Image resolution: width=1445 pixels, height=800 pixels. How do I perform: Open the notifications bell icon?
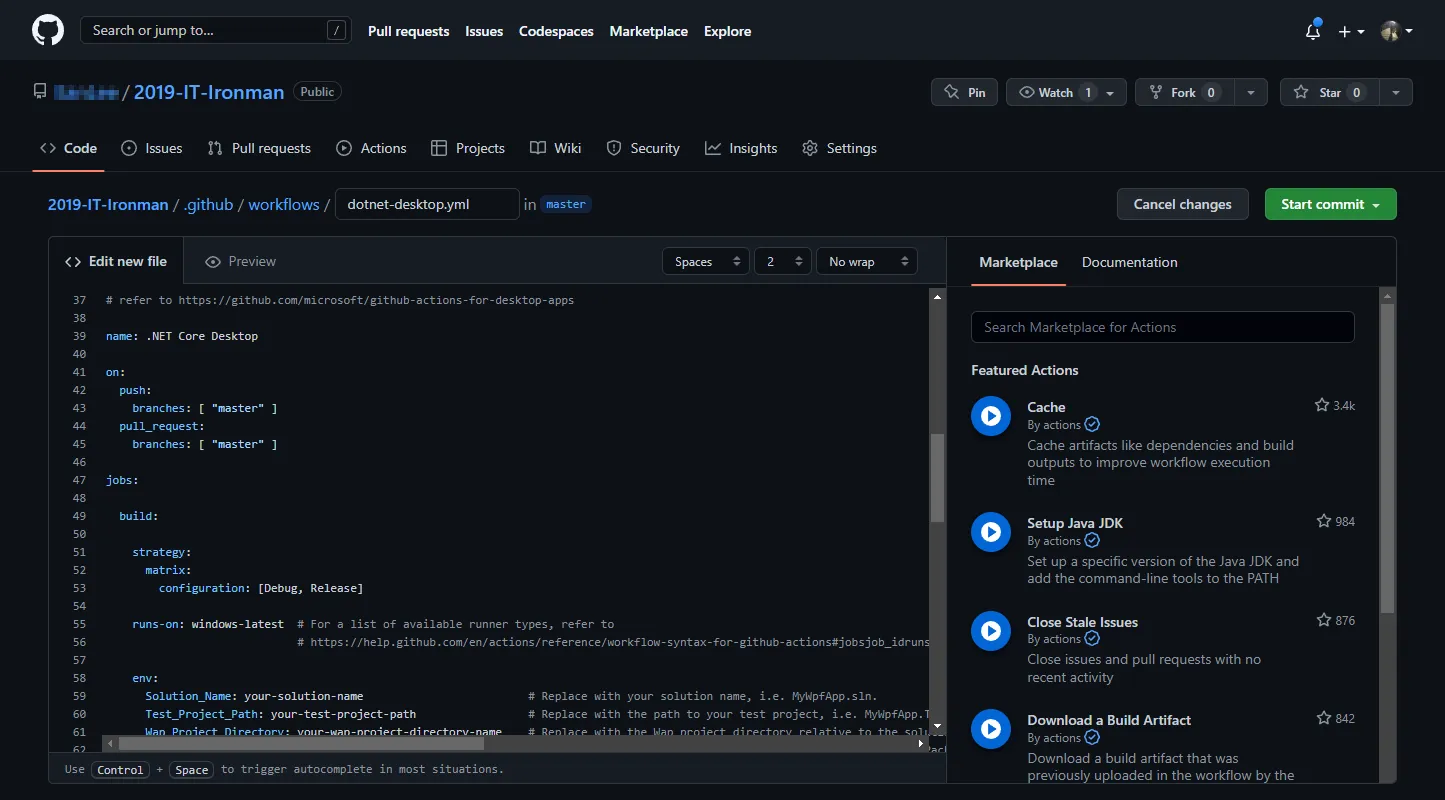(1311, 31)
